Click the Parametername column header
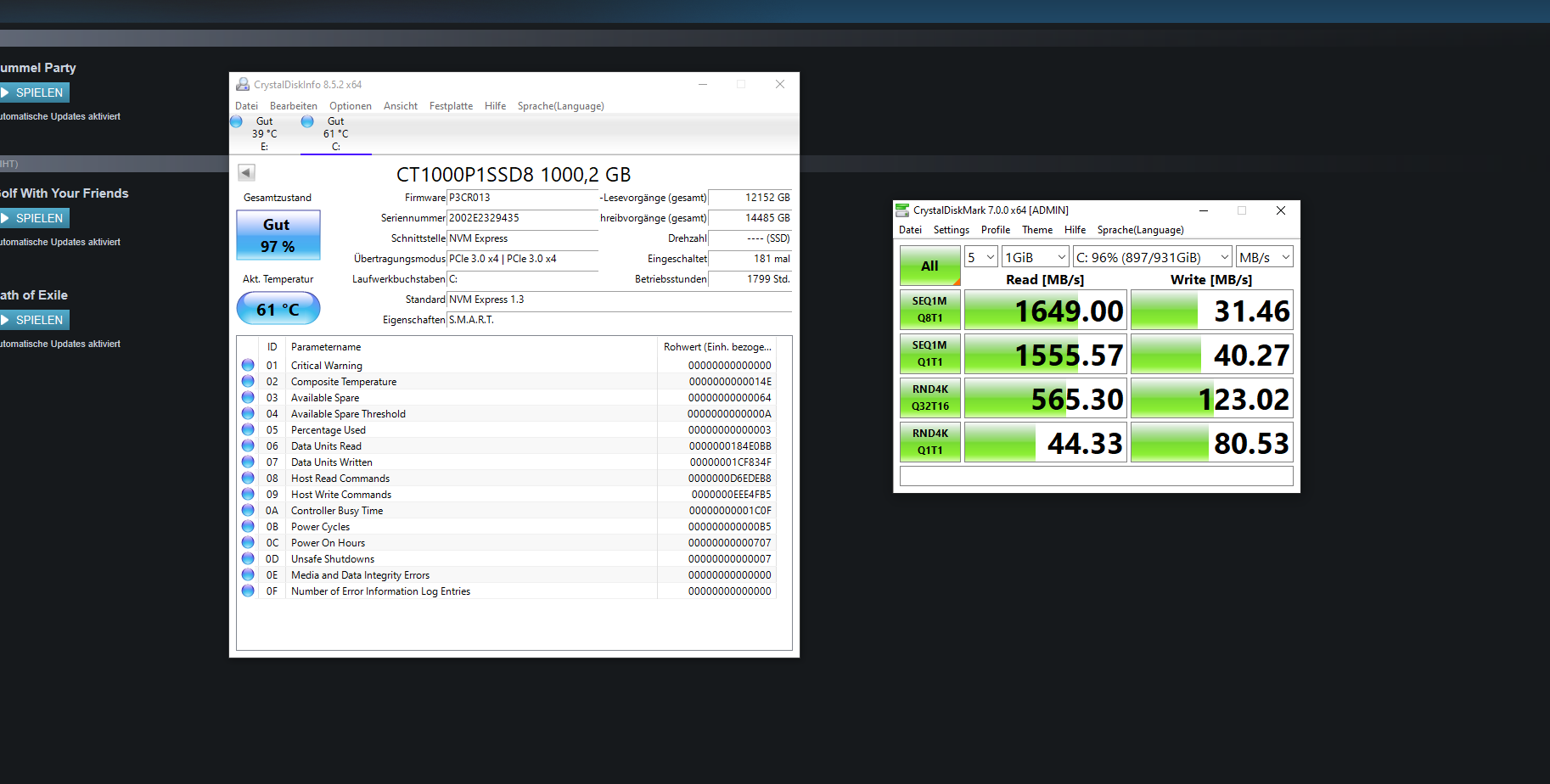Viewport: 1550px width, 784px height. (x=472, y=347)
